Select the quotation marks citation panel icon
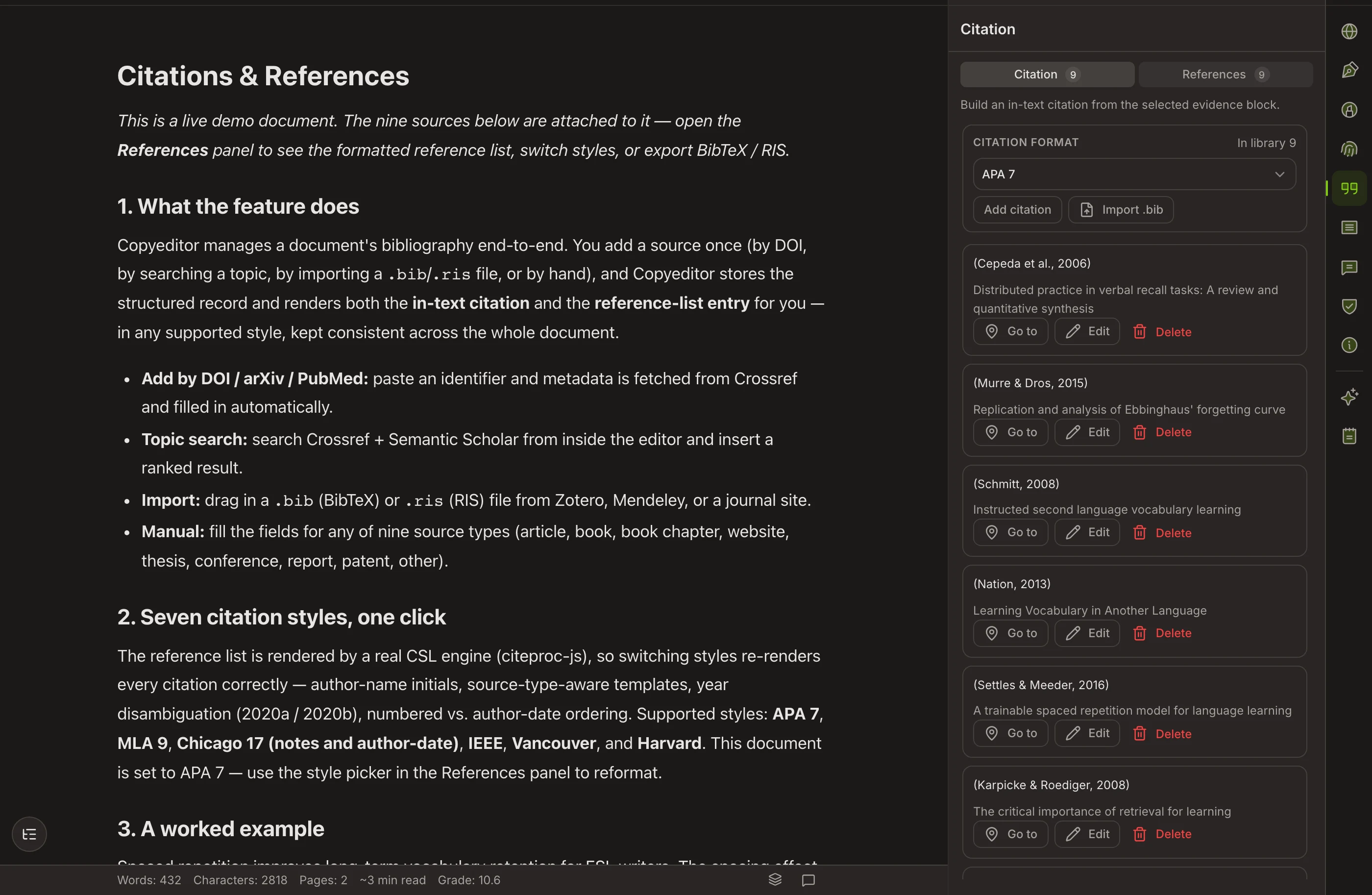Viewport: 1372px width, 895px height. pyautogui.click(x=1349, y=188)
